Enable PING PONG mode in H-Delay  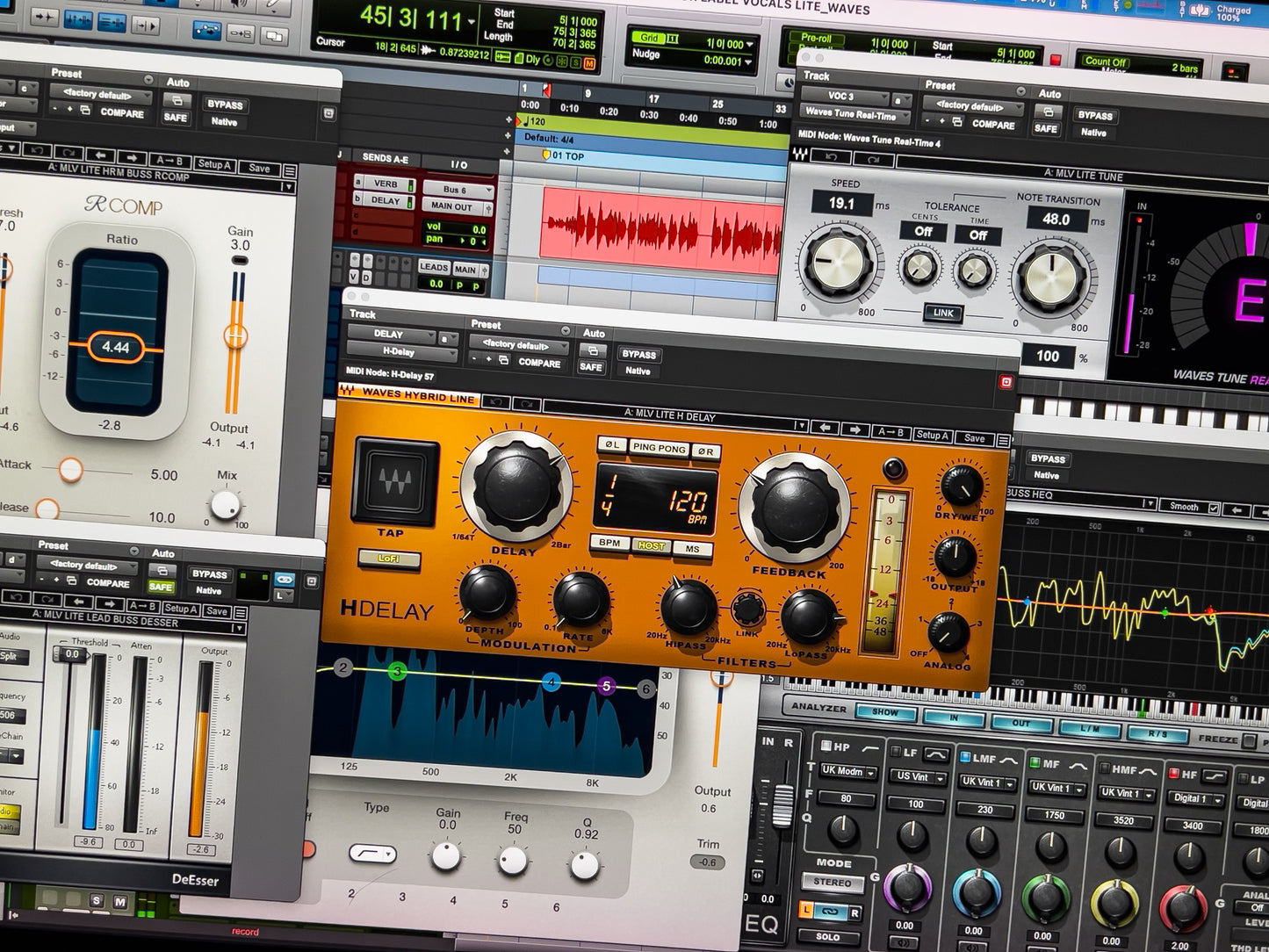pyautogui.click(x=659, y=448)
